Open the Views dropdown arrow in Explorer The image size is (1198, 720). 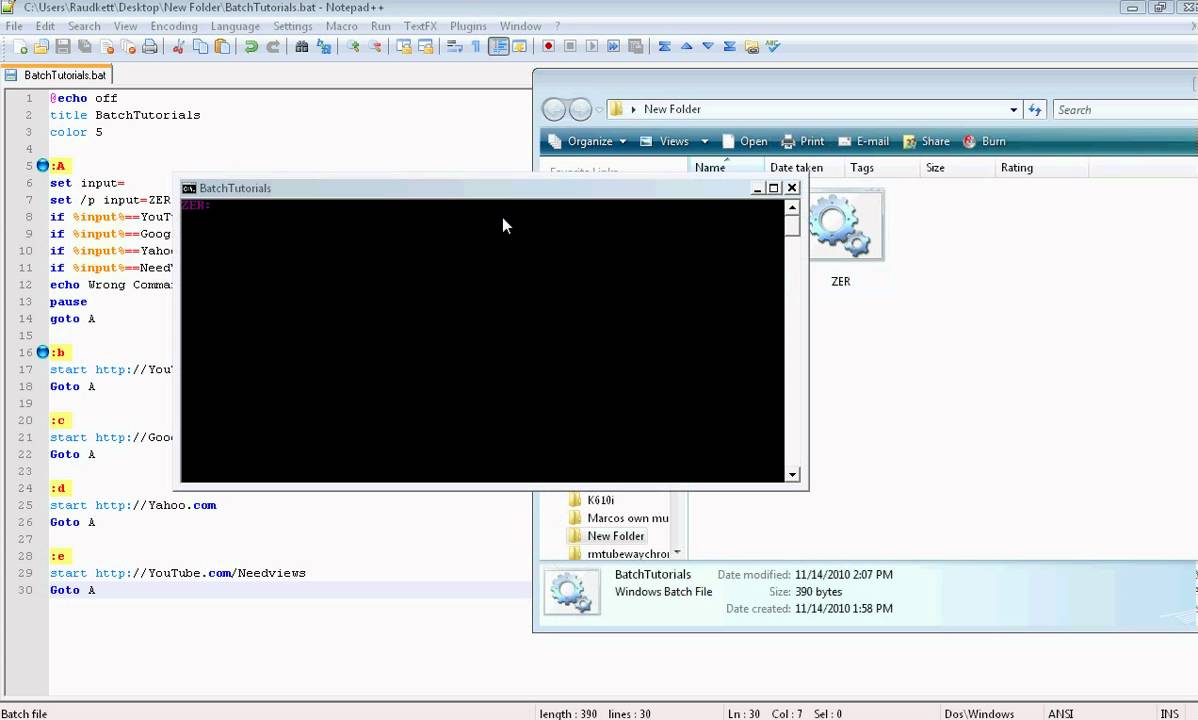704,141
